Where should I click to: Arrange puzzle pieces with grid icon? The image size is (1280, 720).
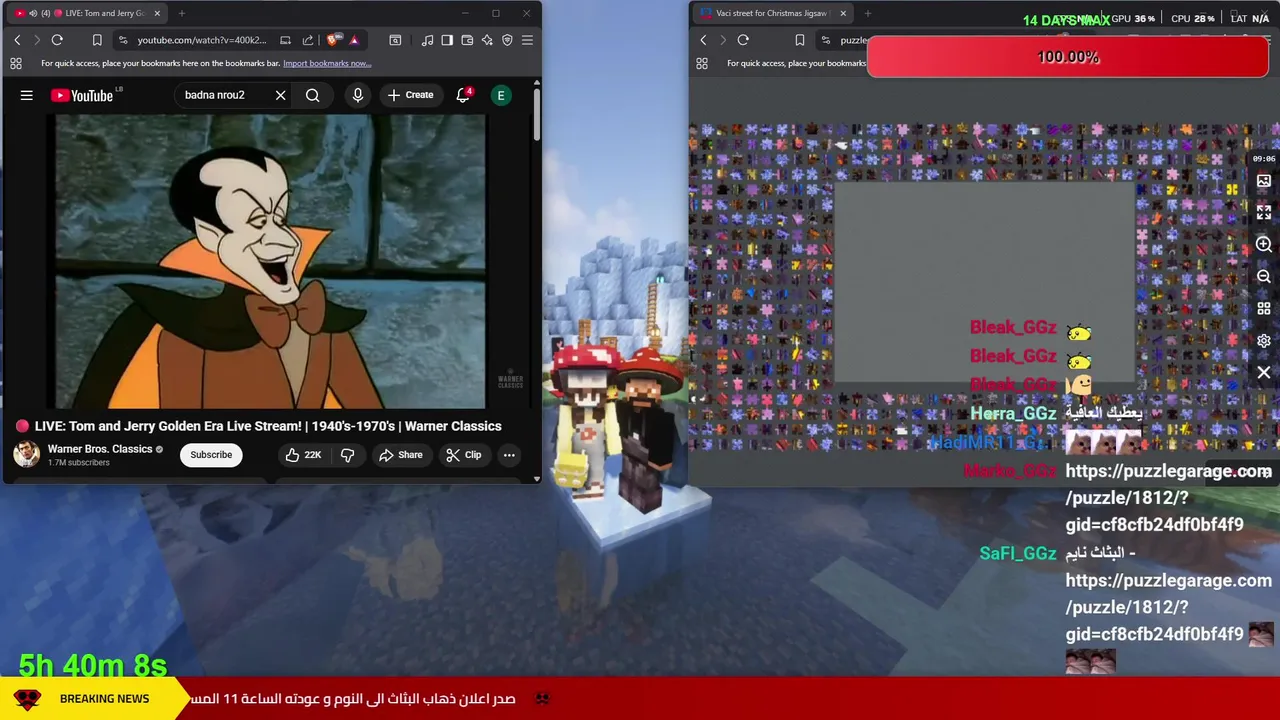pyautogui.click(x=1264, y=309)
